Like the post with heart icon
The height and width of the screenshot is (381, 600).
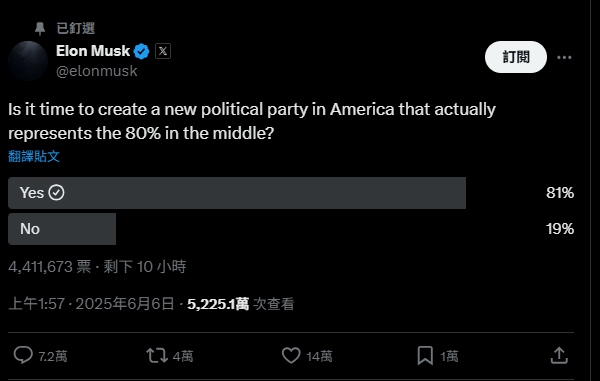click(291, 355)
